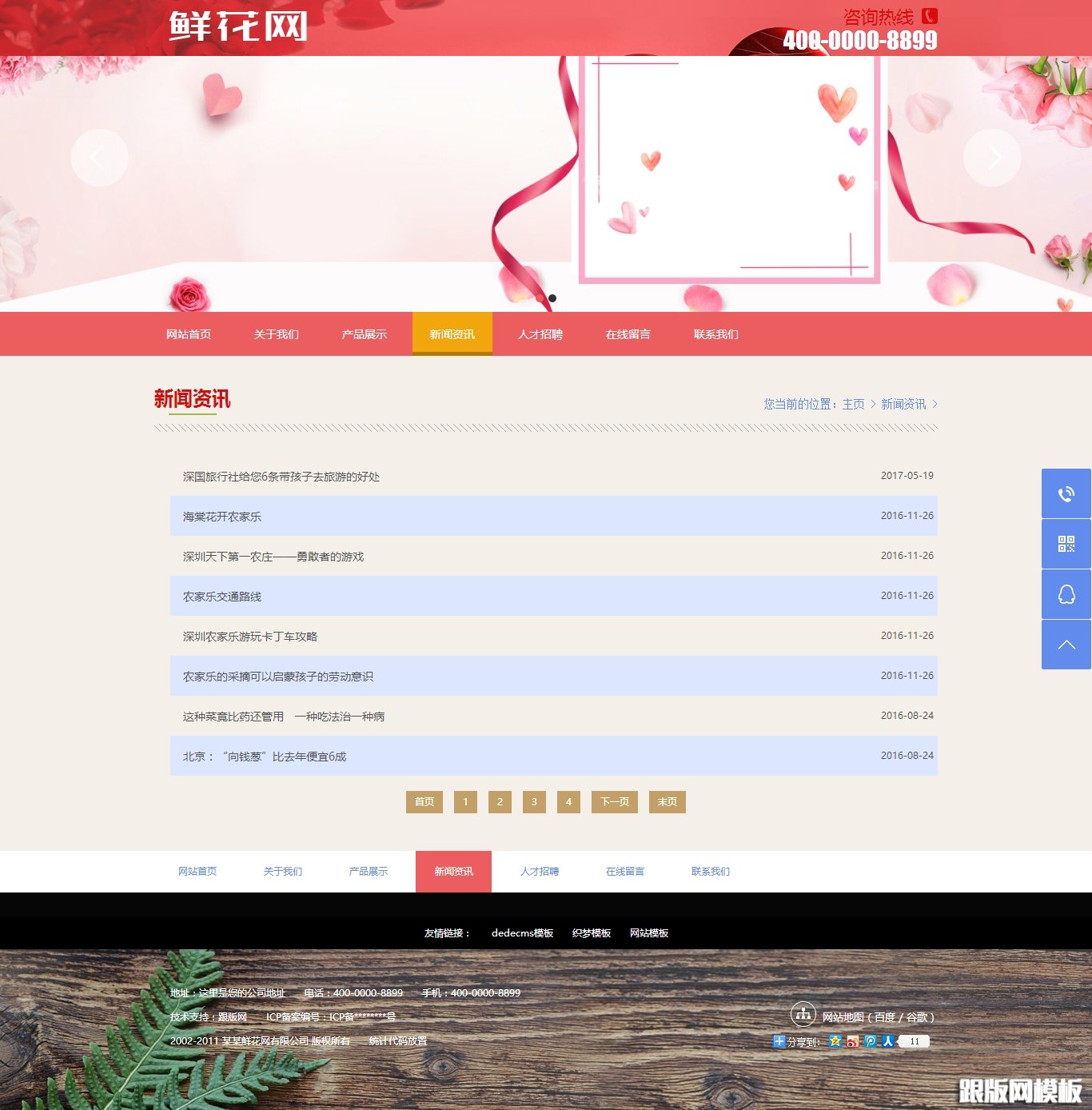Share to Weibo using footer share icon
The width and height of the screenshot is (1092, 1110).
click(x=853, y=1041)
